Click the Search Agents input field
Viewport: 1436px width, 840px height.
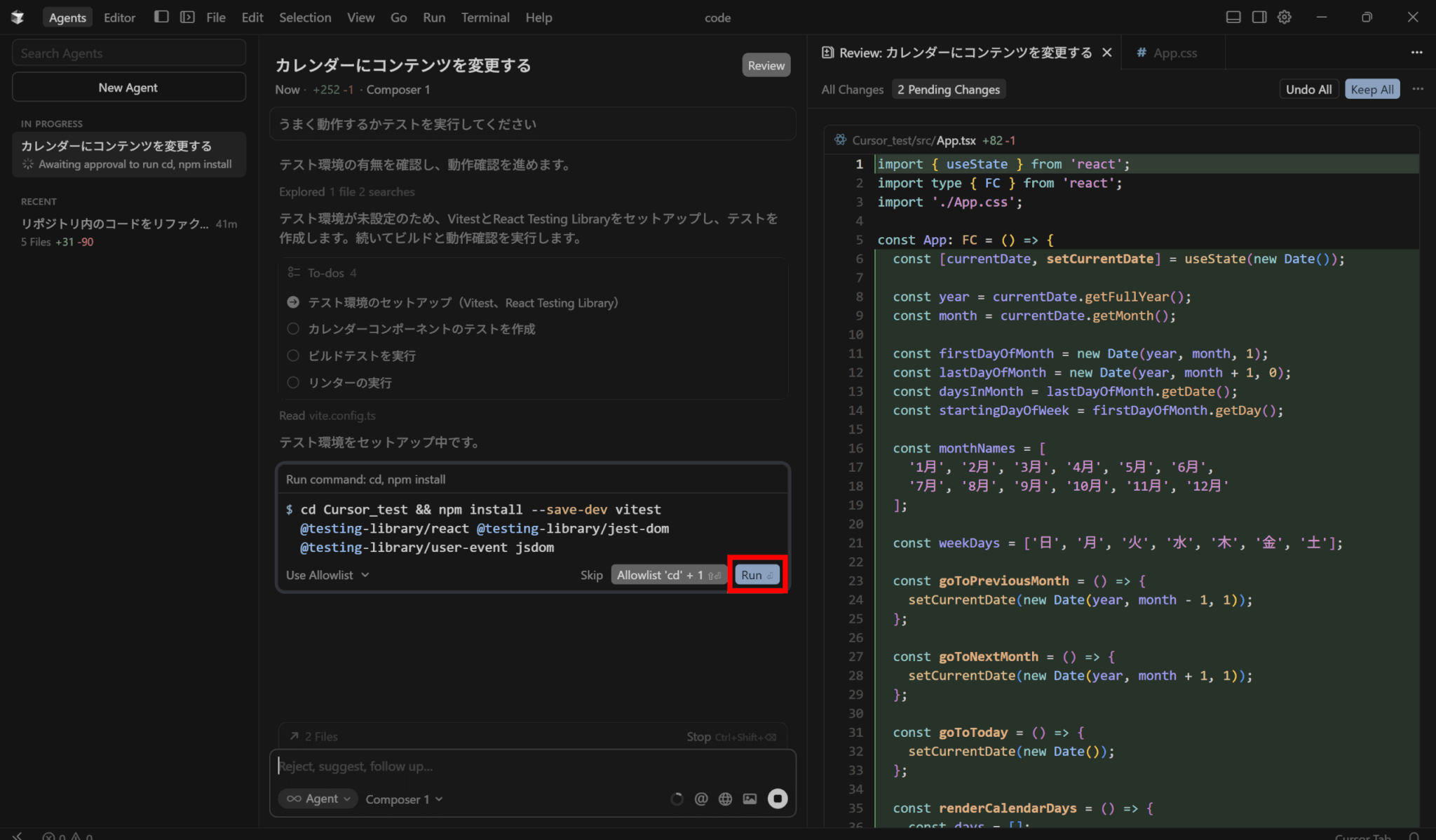coord(129,53)
